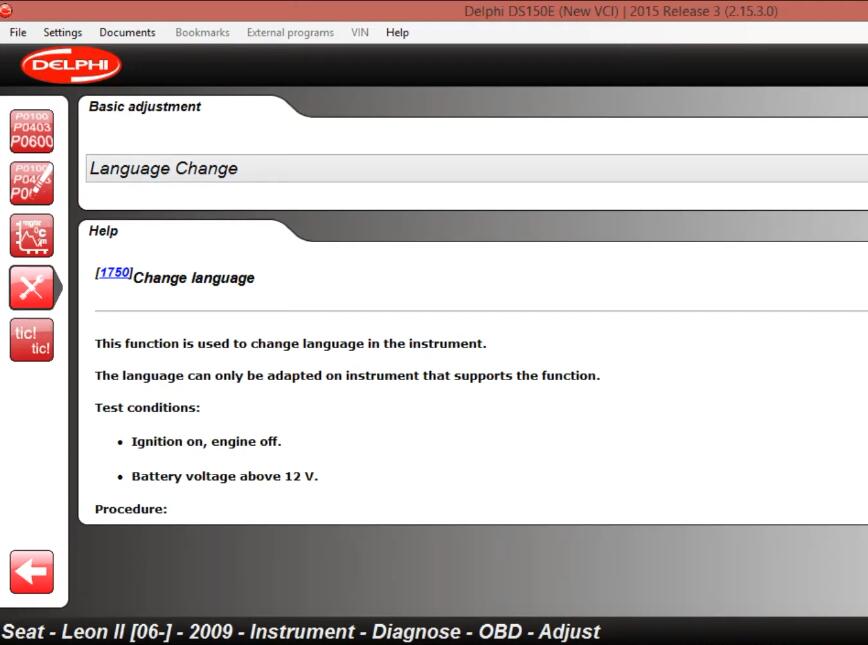Viewport: 868px width, 645px height.
Task: Open the Settings menu
Action: tap(63, 33)
